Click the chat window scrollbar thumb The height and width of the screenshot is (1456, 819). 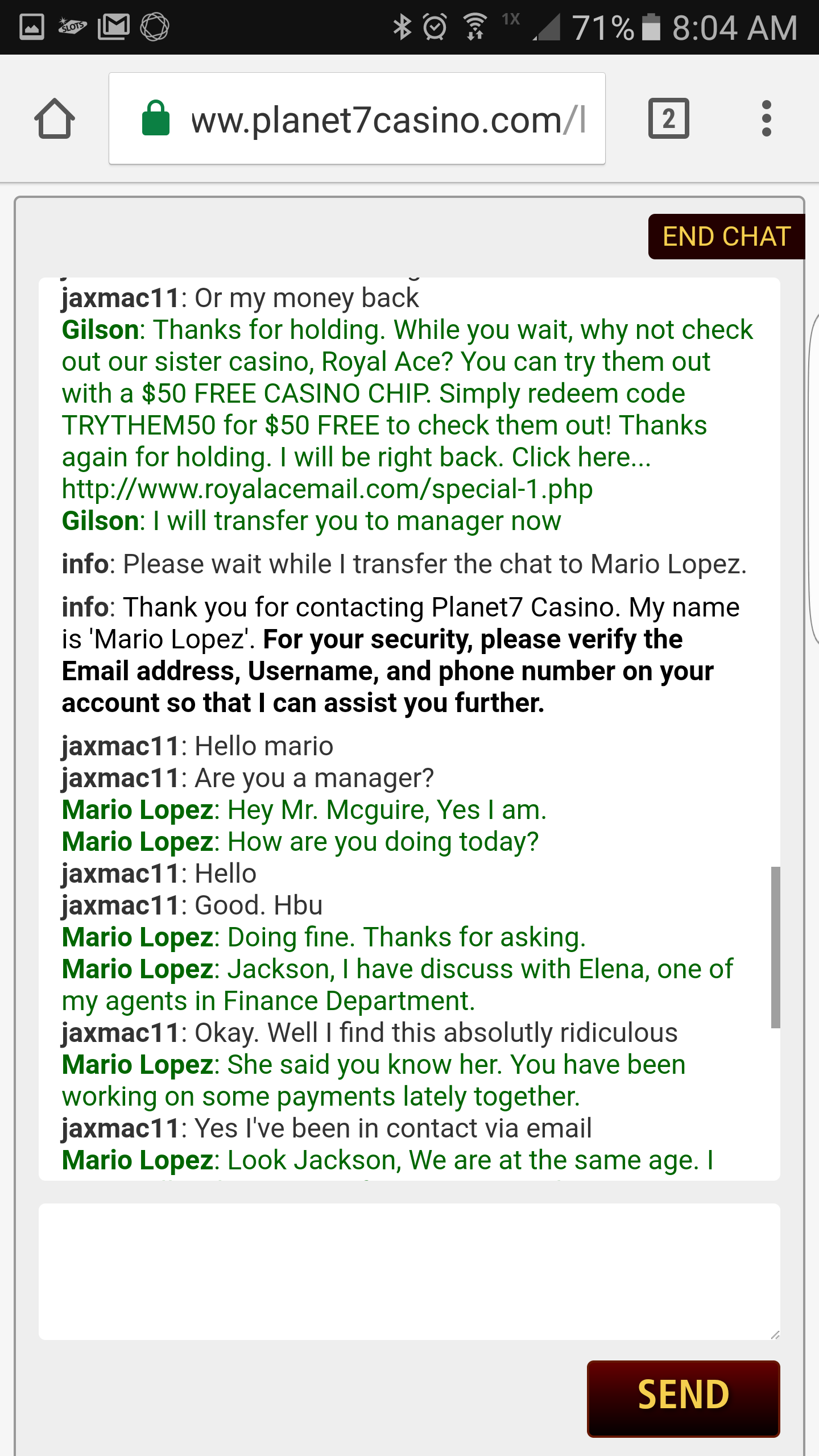coord(775,947)
